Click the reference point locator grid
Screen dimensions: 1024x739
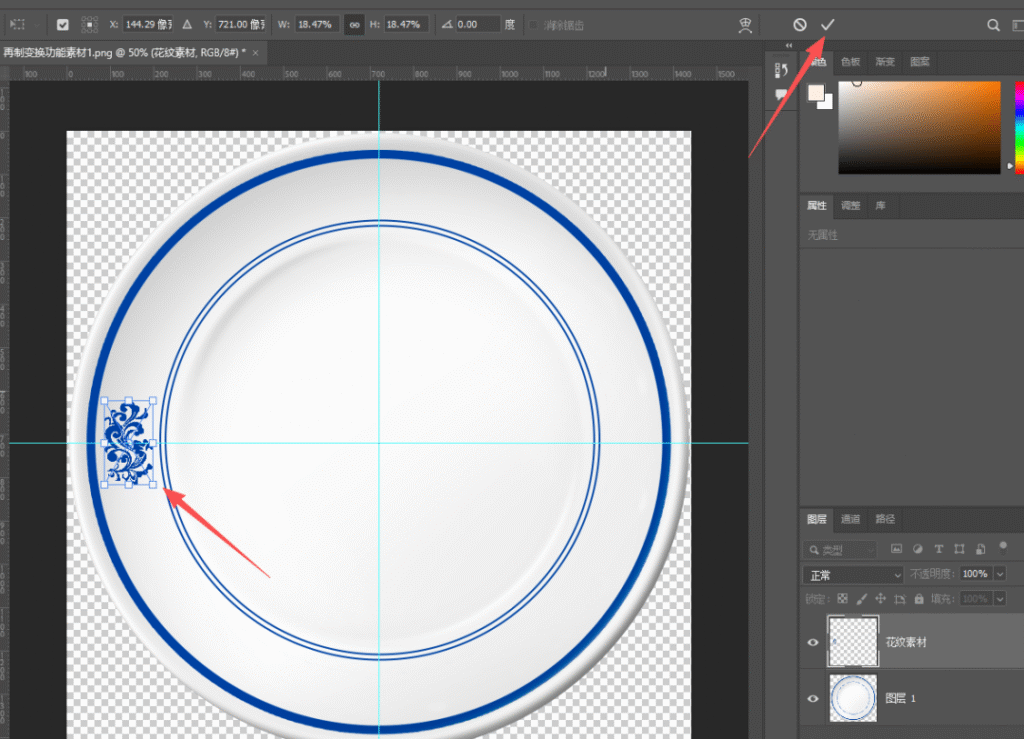pyautogui.click(x=89, y=25)
